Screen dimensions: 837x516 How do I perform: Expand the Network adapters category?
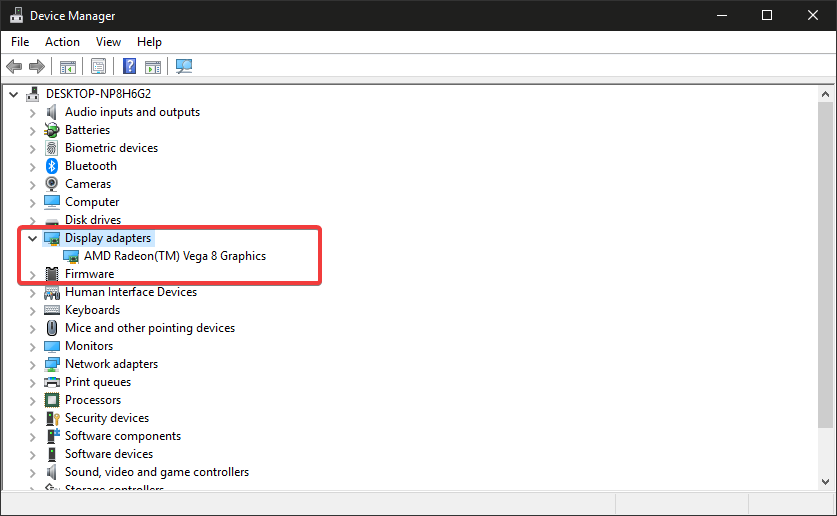pyautogui.click(x=33, y=364)
